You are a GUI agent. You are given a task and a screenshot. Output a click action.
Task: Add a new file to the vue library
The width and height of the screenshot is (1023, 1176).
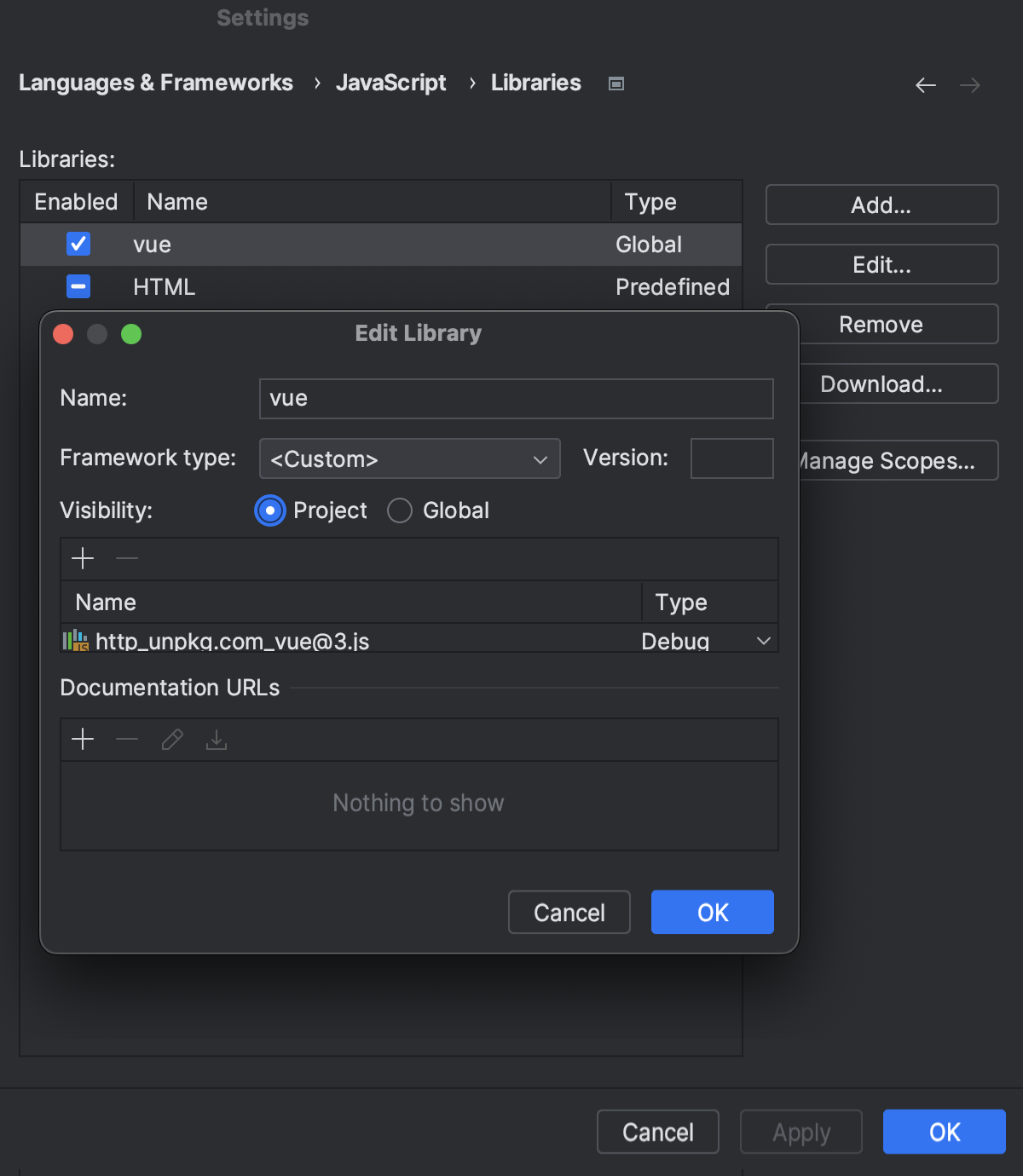pyautogui.click(x=83, y=559)
